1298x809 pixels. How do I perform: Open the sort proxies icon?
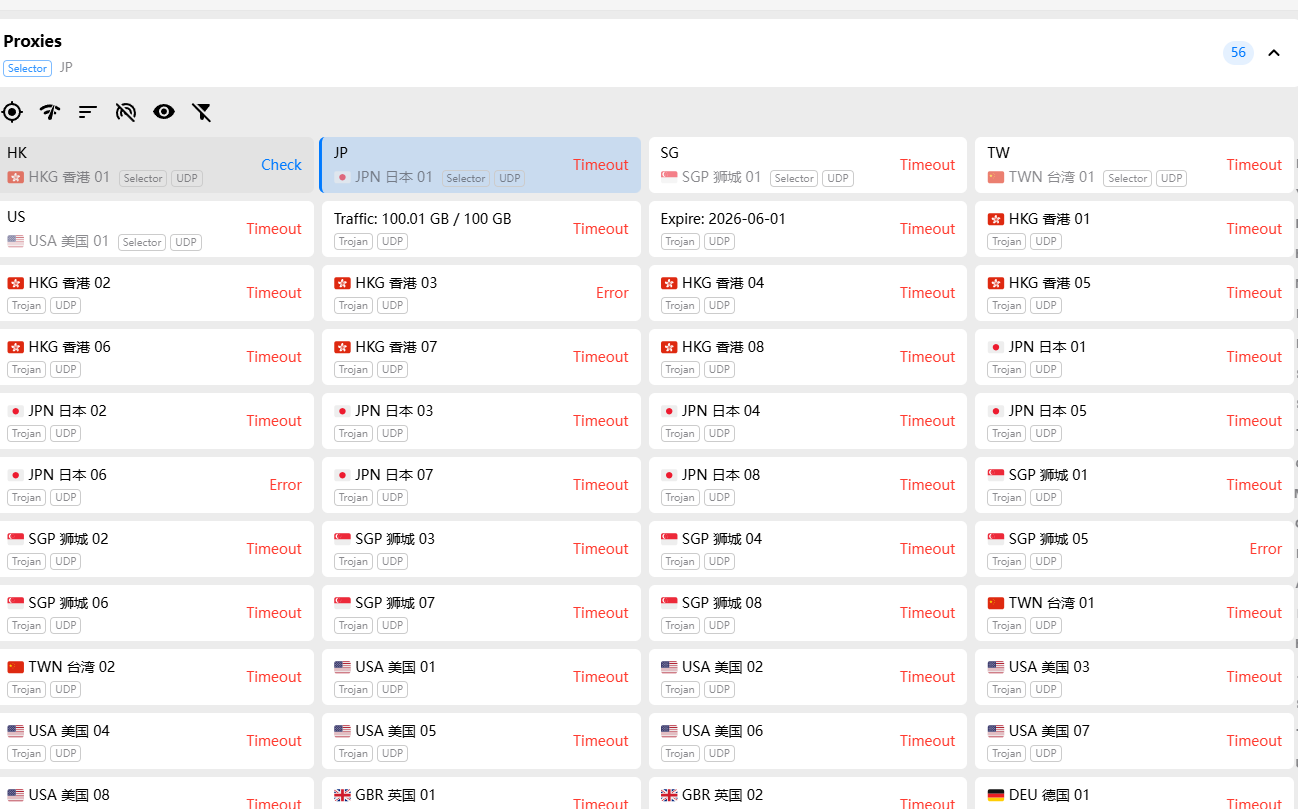pos(88,112)
